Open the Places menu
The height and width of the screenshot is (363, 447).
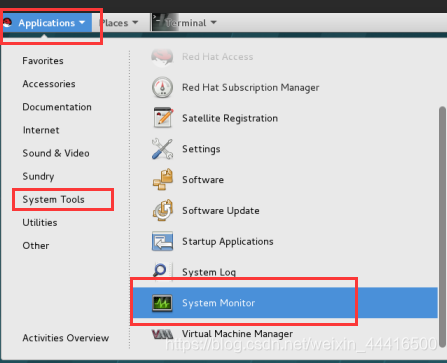119,23
